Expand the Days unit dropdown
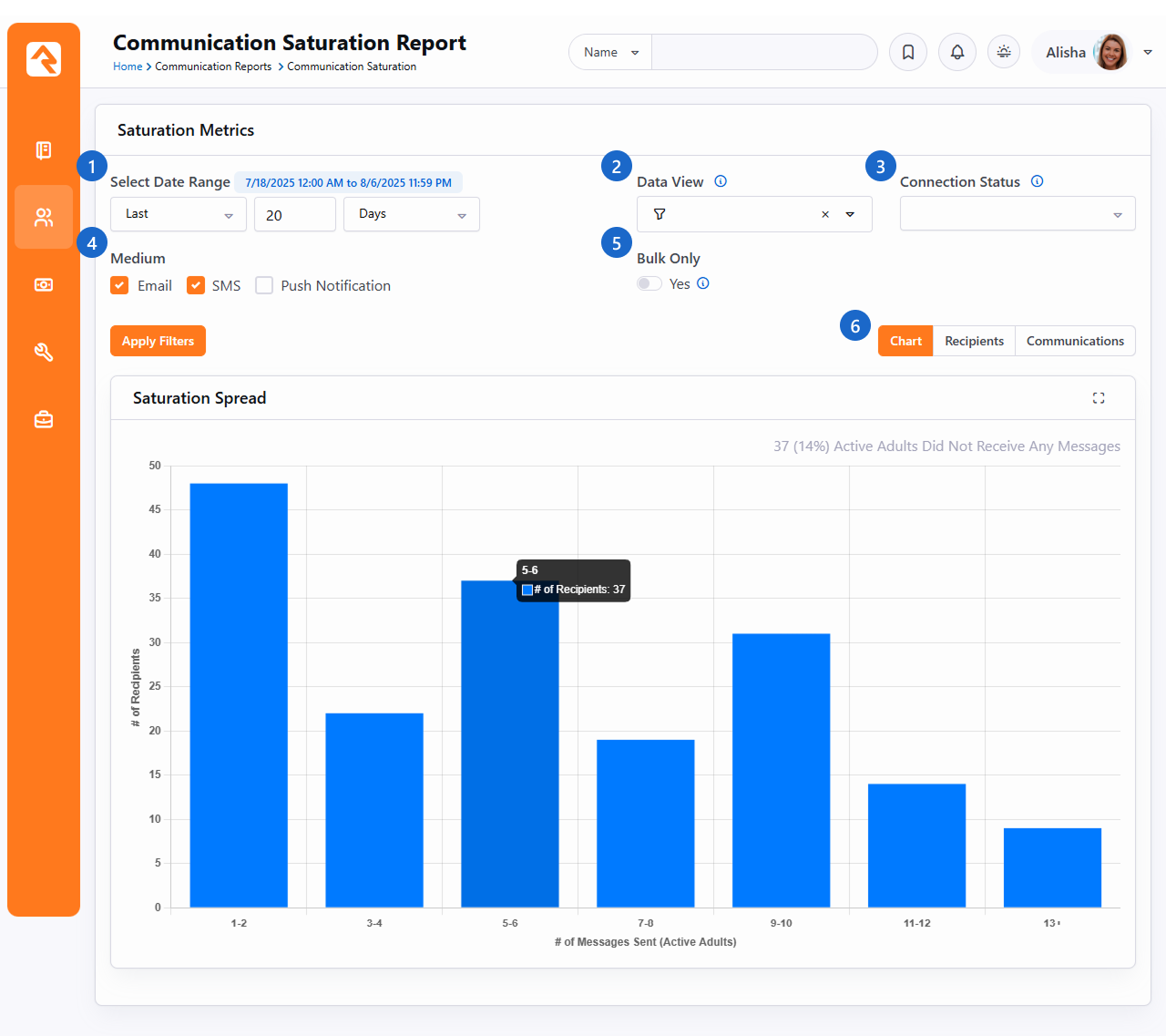This screenshot has width=1166, height=1036. point(411,214)
